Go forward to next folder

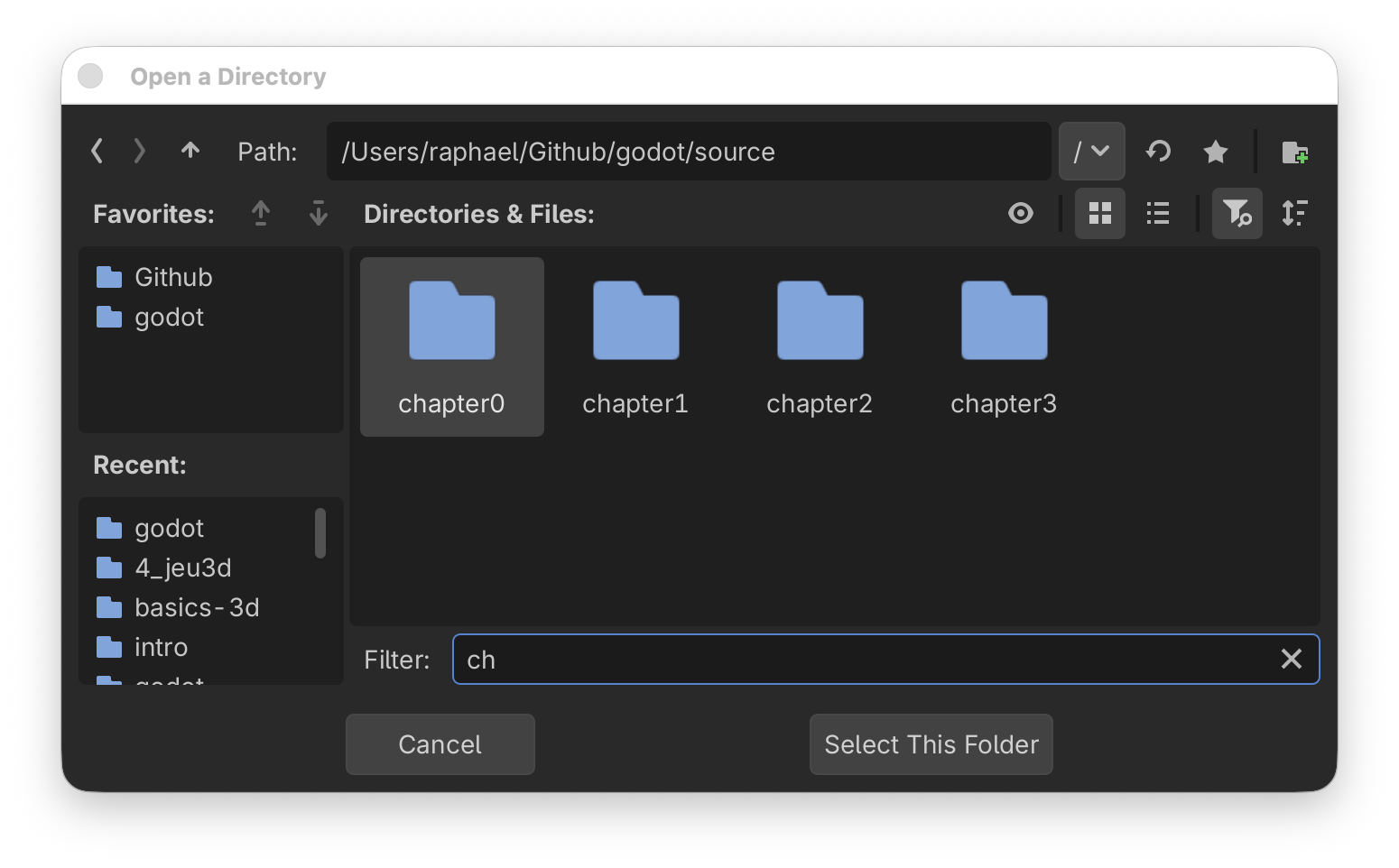(140, 152)
